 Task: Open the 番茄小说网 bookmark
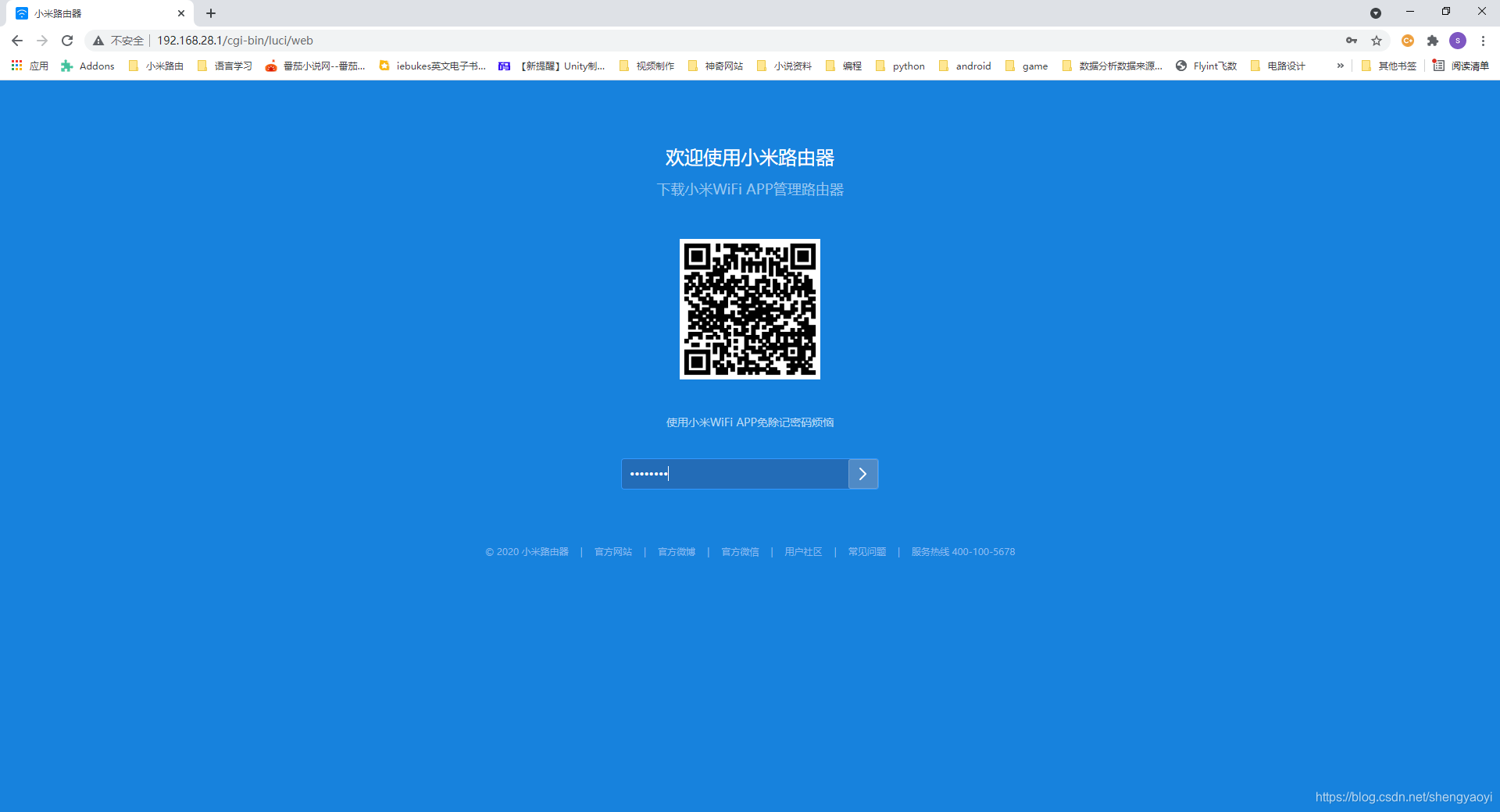(x=316, y=66)
